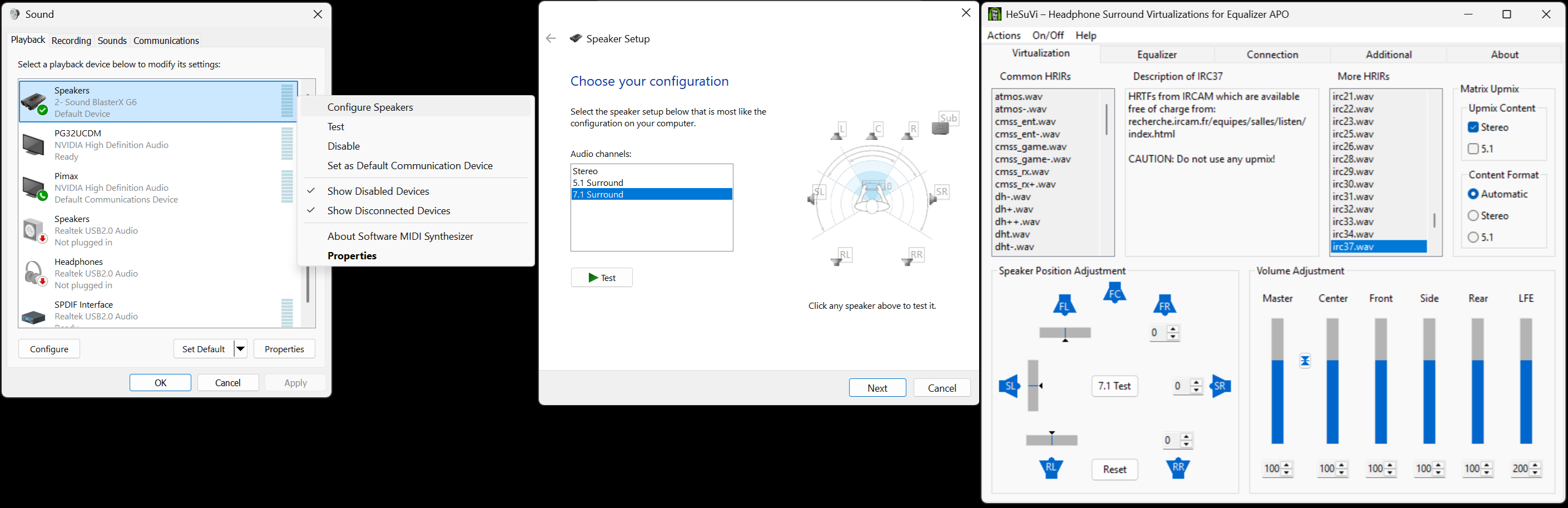Increase the Rear volume stepper value

(1486, 465)
